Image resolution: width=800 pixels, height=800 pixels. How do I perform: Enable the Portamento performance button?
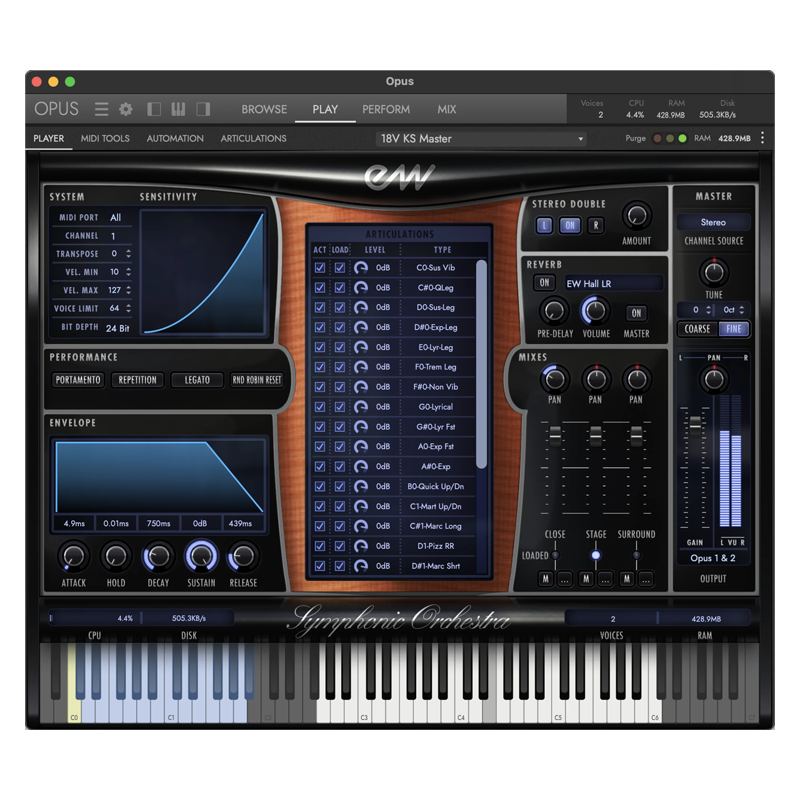tap(78, 380)
